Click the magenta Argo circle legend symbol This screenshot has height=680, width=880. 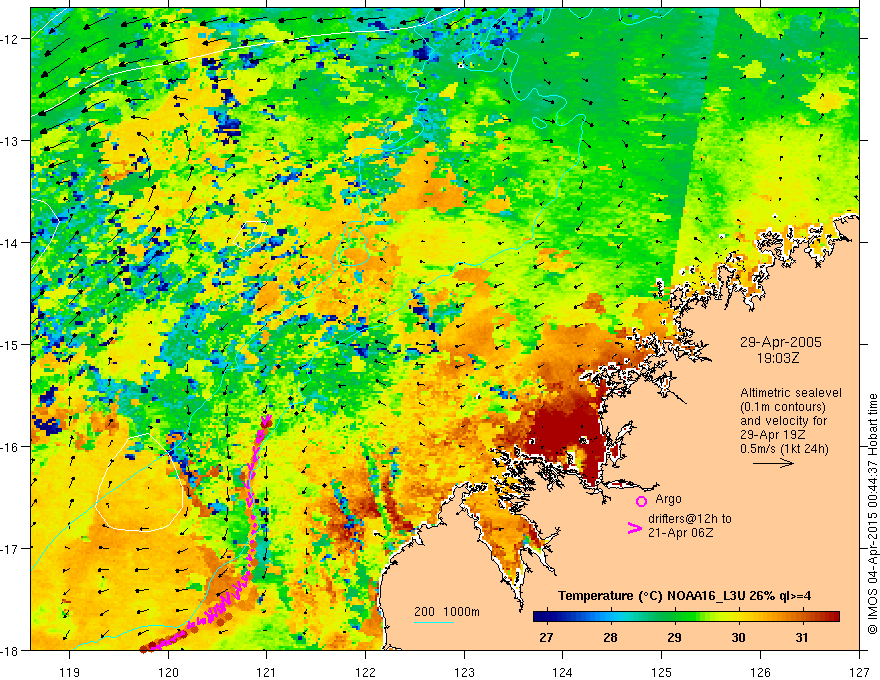point(641,501)
